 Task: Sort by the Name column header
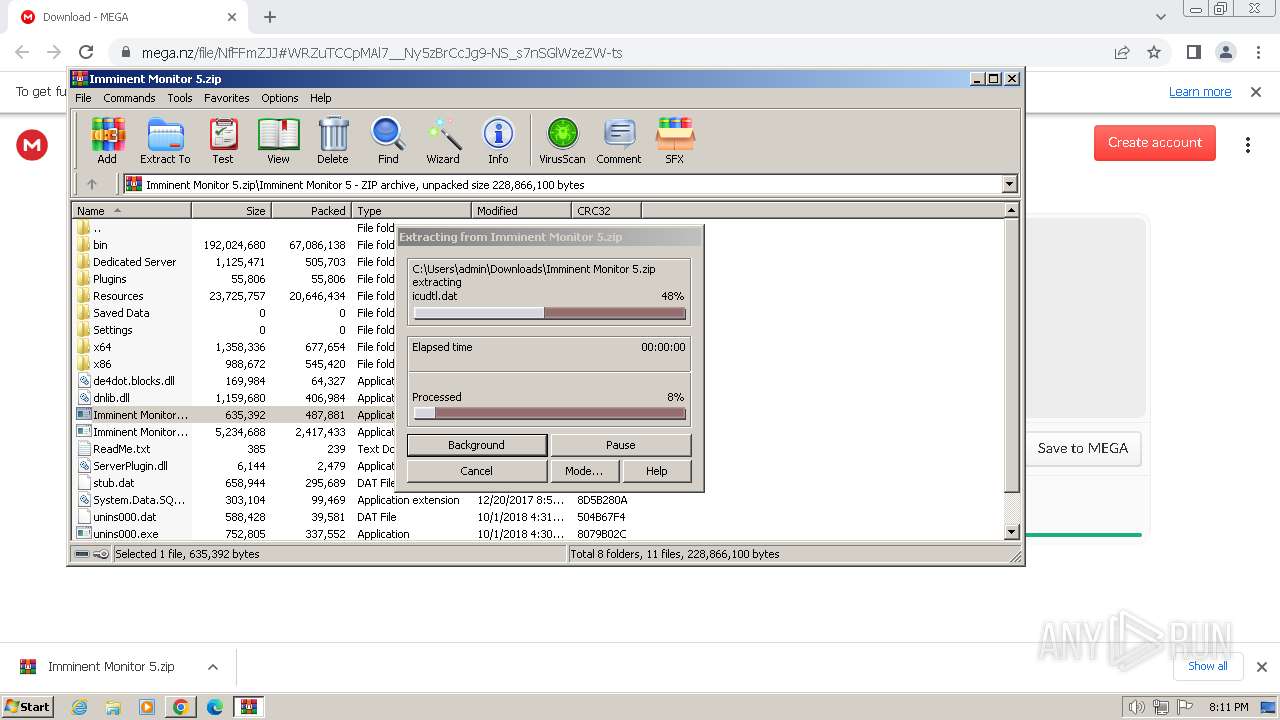[x=131, y=210]
